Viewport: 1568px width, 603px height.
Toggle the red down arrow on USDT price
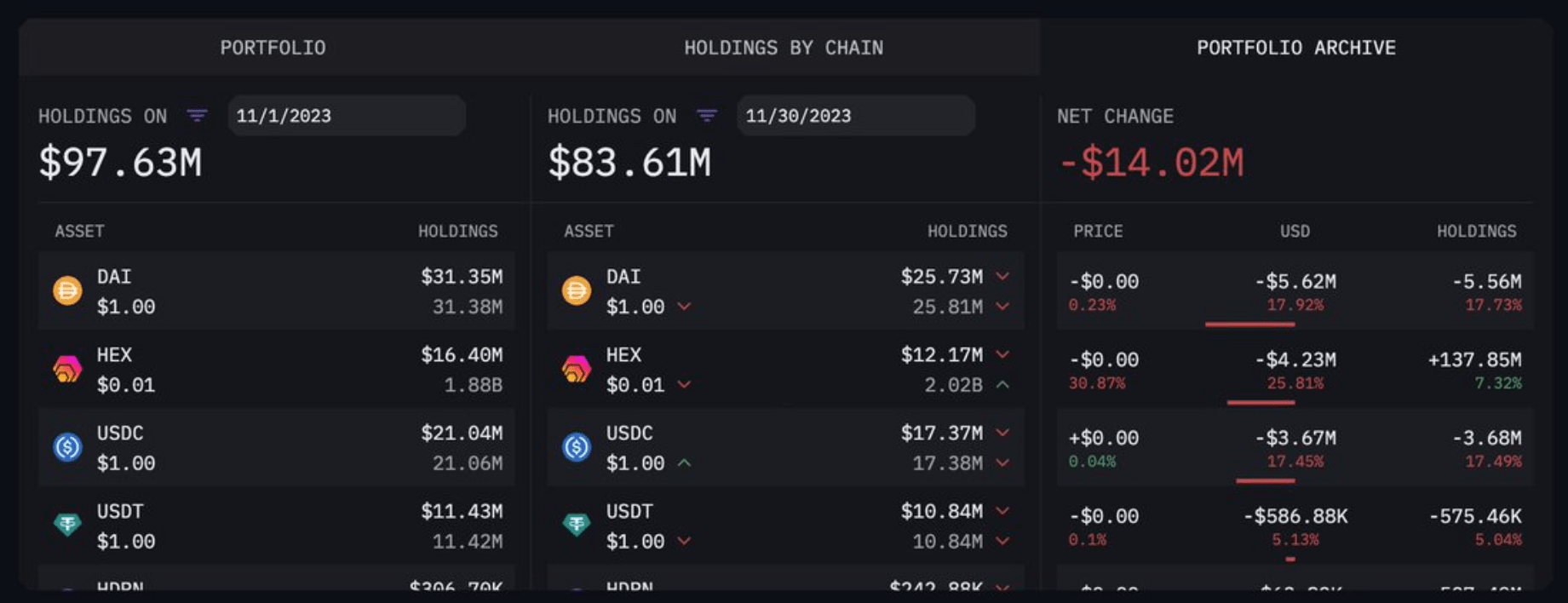click(x=683, y=542)
